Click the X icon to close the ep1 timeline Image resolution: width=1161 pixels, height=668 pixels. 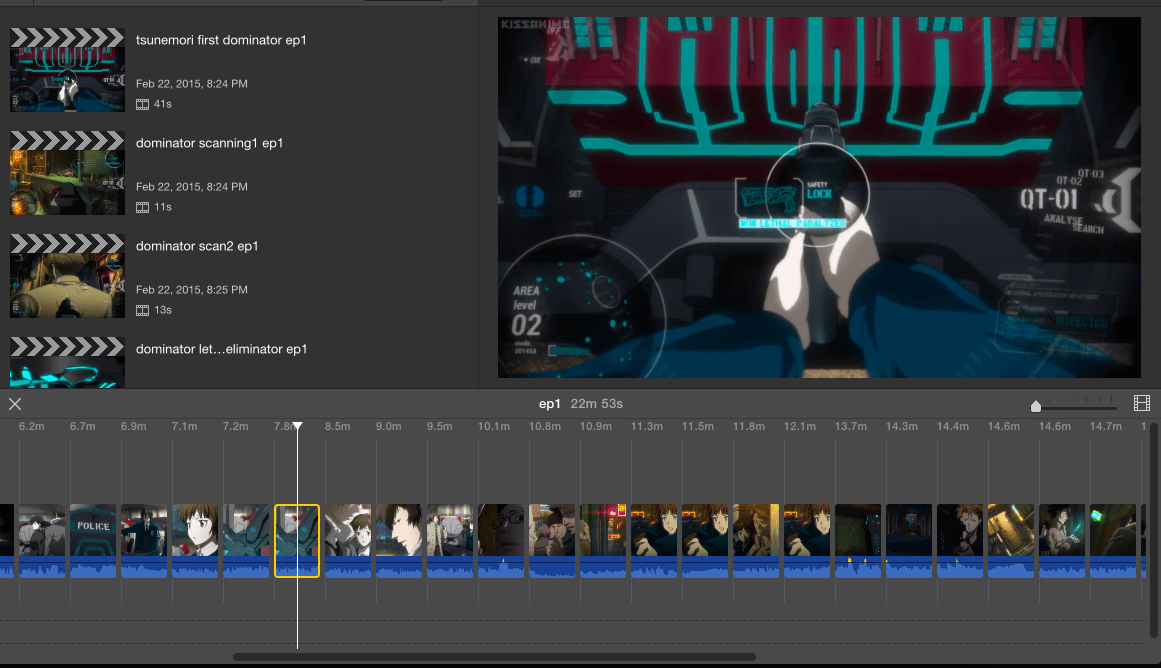(15, 404)
